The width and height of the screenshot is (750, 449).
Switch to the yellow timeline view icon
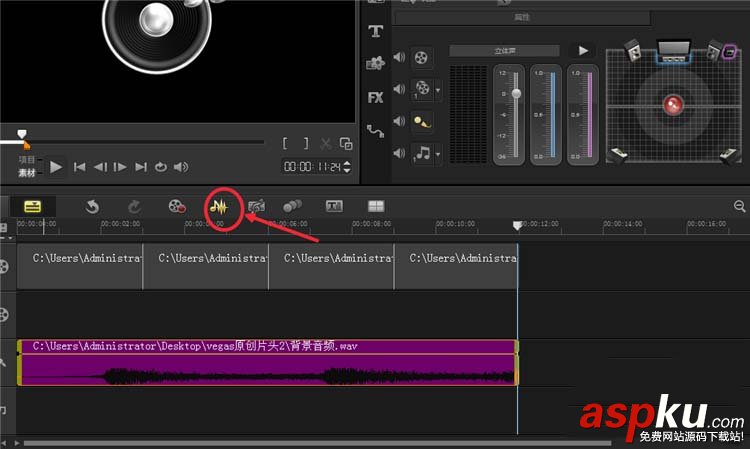[33, 207]
